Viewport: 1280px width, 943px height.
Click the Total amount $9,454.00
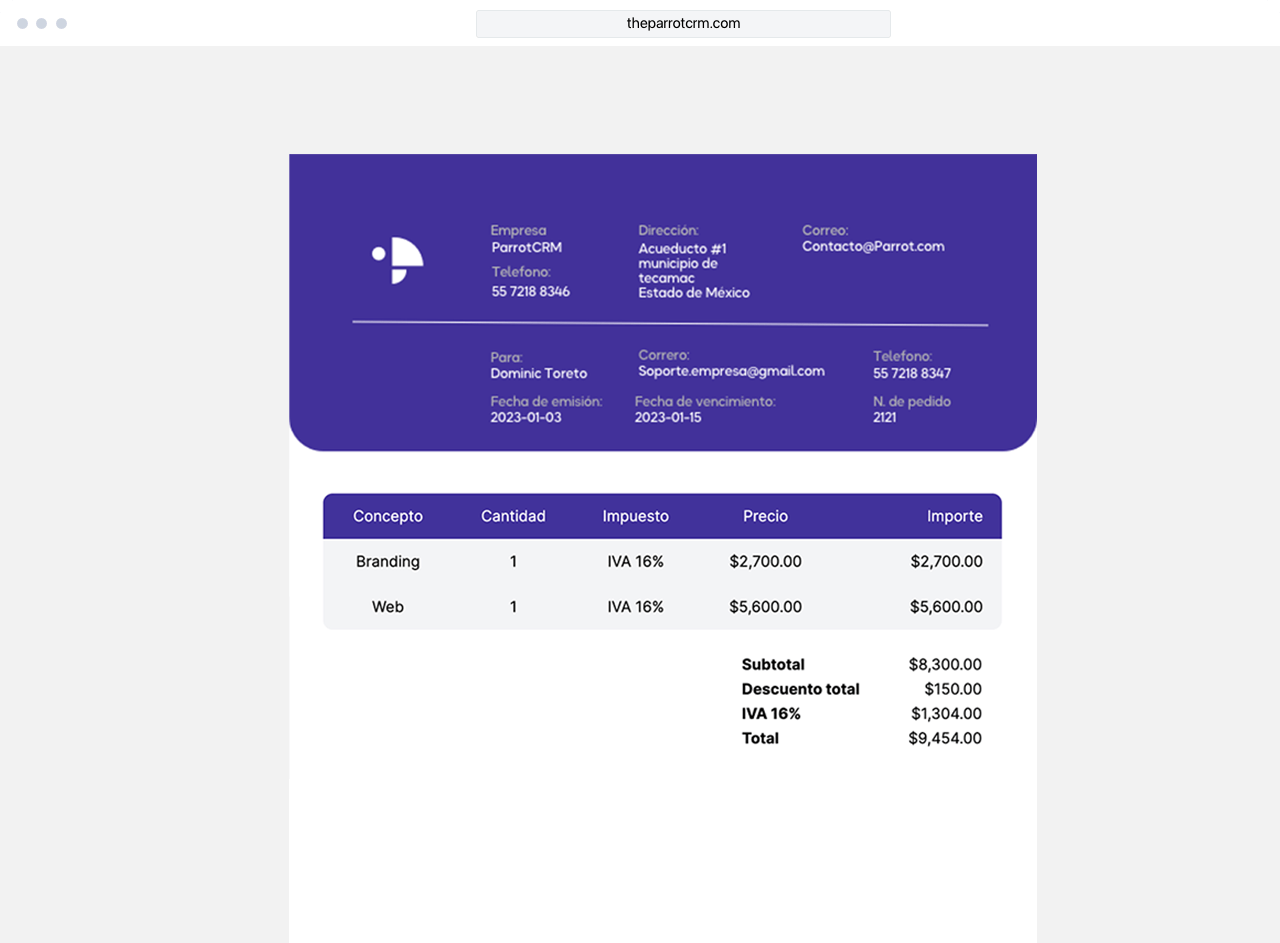pos(945,739)
